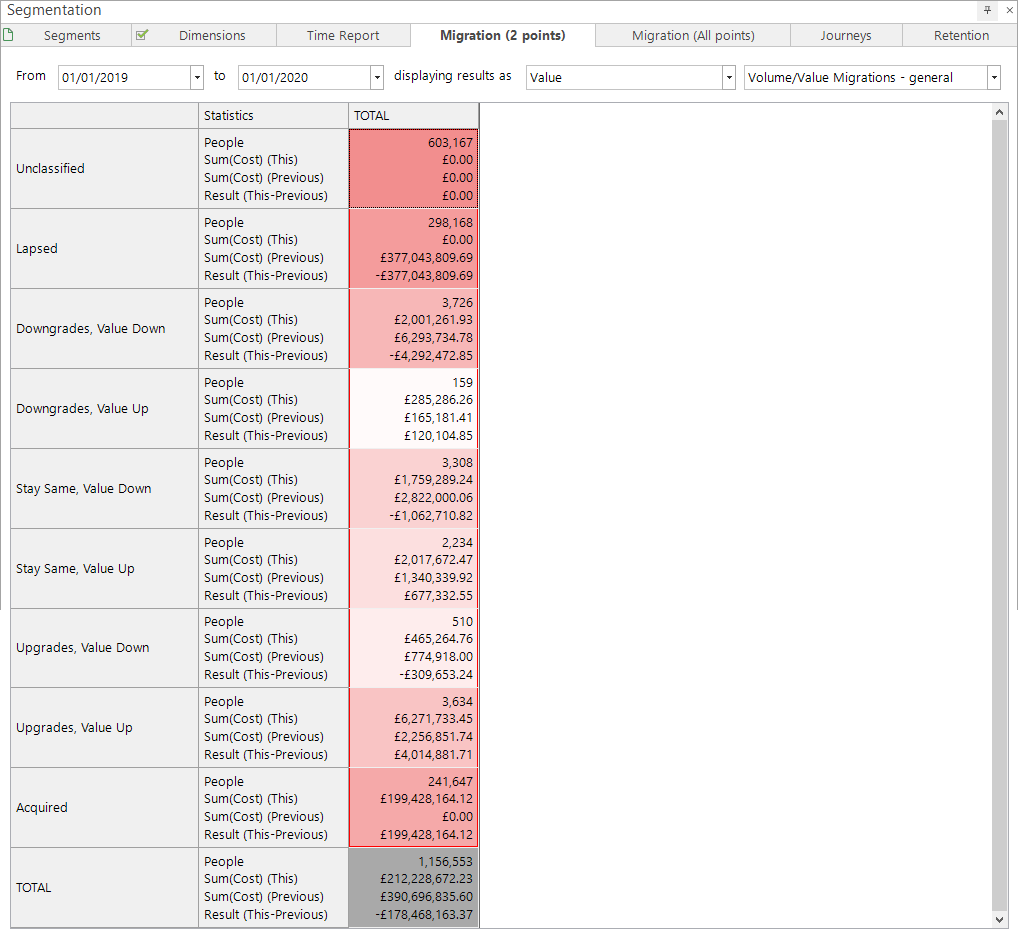
Task: Click Upgrades Value Down People 510
Action: pyautogui.click(x=462, y=621)
